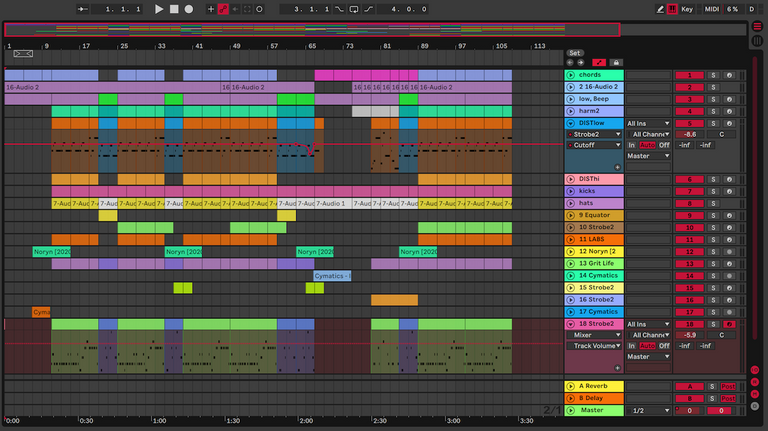This screenshot has height=431, width=768.
Task: Open DISTlow All Ins input dropdown
Action: tap(648, 123)
